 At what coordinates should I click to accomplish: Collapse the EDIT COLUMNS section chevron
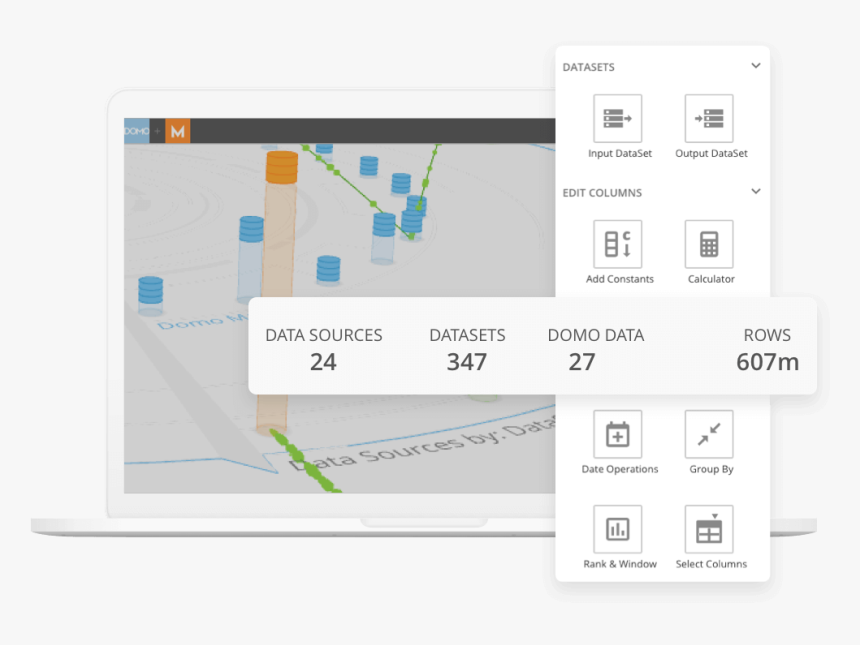pyautogui.click(x=756, y=191)
